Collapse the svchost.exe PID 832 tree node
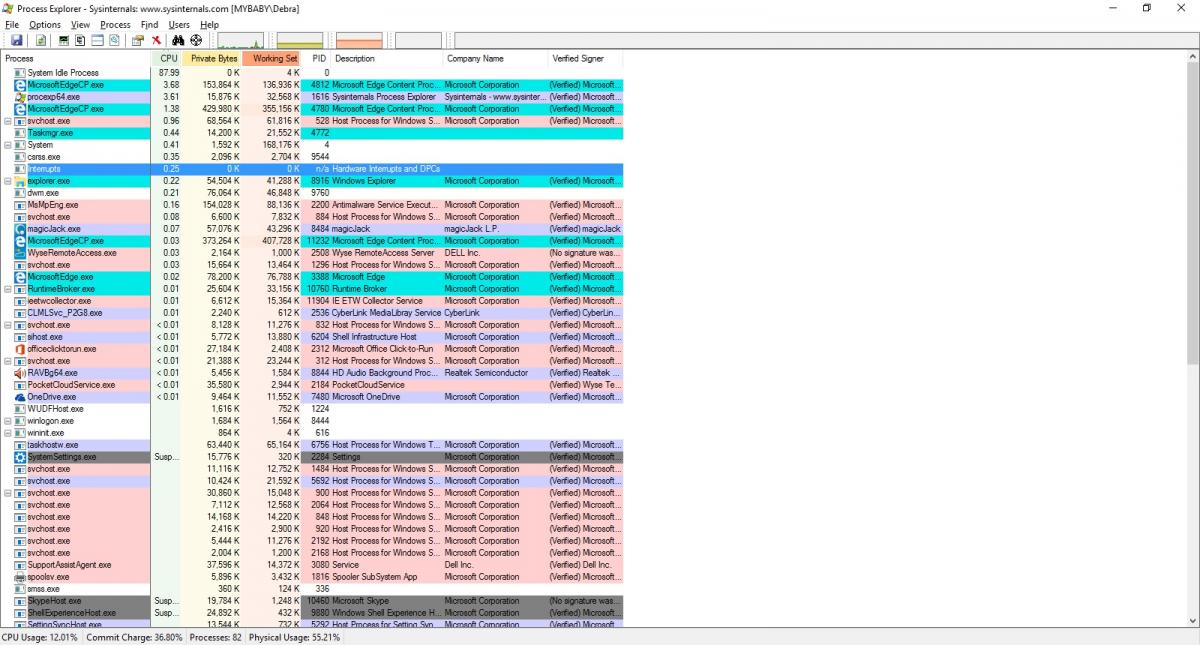1200x645 pixels. pos(8,325)
